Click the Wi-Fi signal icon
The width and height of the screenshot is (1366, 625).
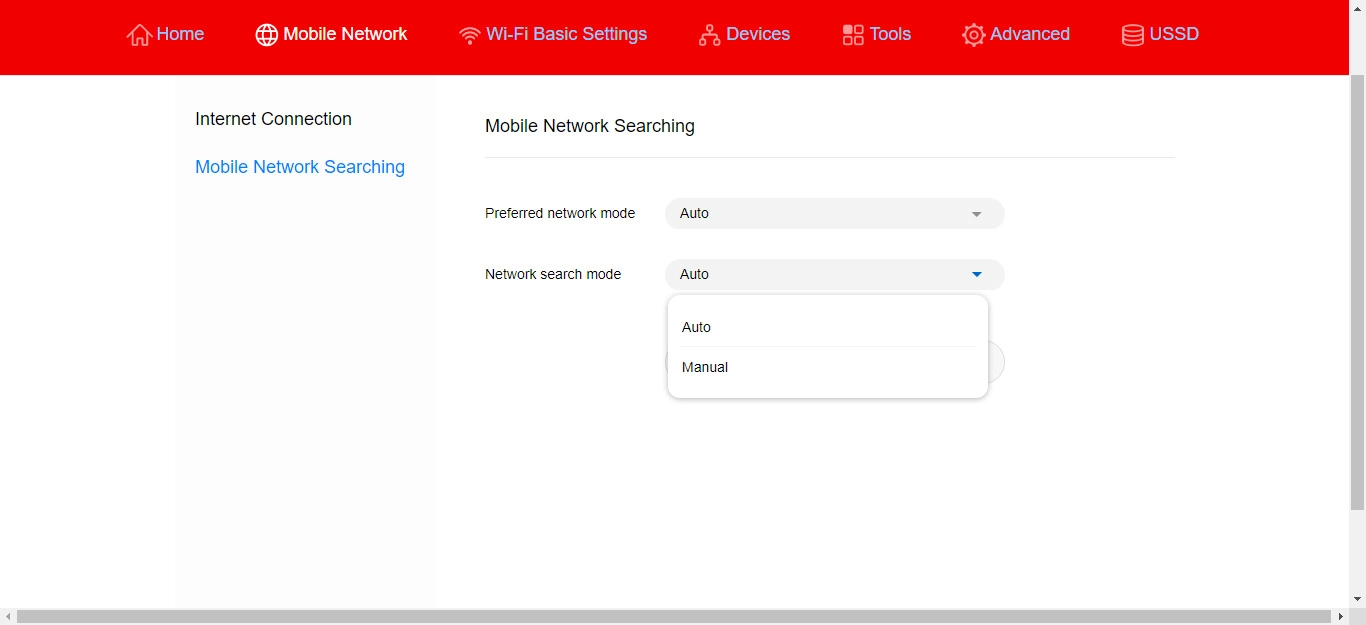[469, 35]
